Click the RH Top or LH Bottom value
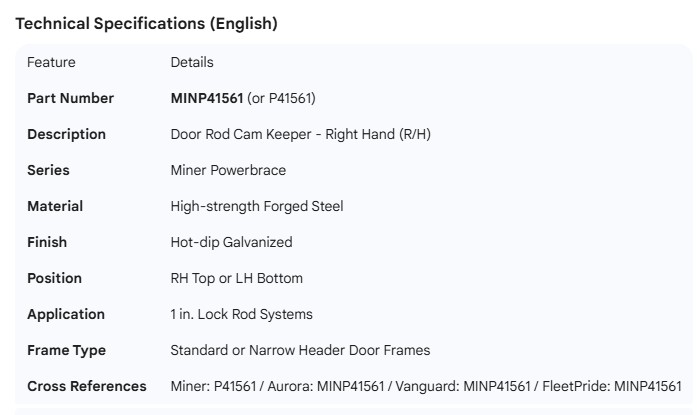697x415 pixels. [x=236, y=278]
